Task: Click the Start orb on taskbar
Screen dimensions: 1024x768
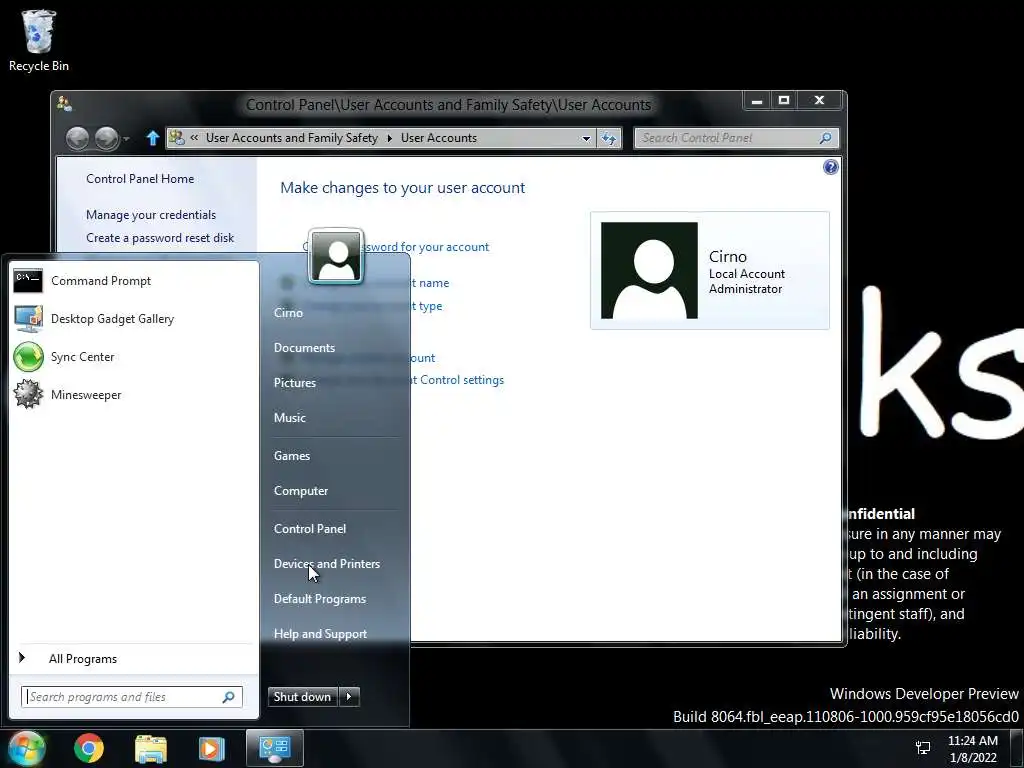Action: click(26, 748)
